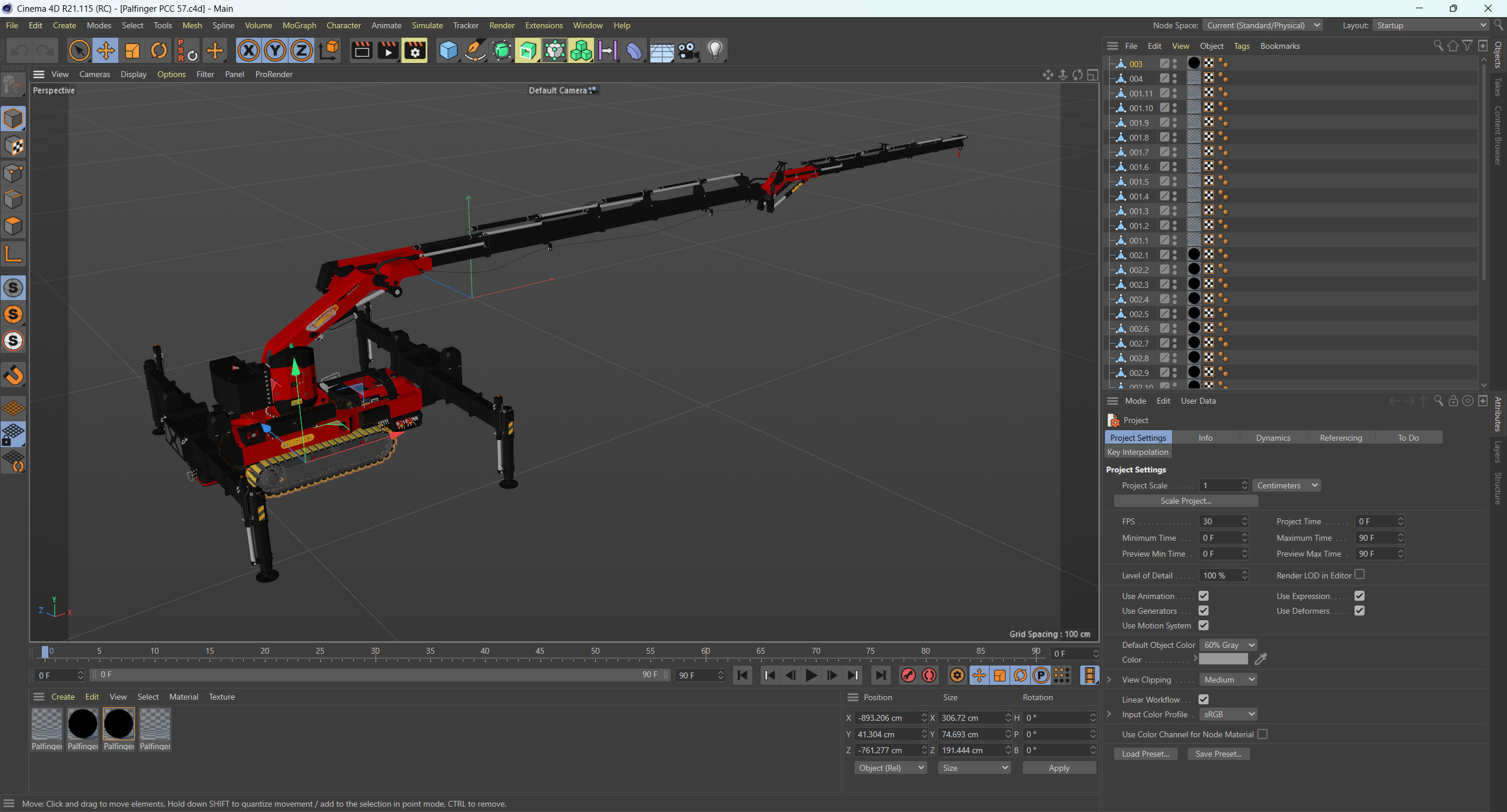Viewport: 1507px width, 812px height.
Task: Expand the View Clipping section arrow
Action: [x=1110, y=680]
